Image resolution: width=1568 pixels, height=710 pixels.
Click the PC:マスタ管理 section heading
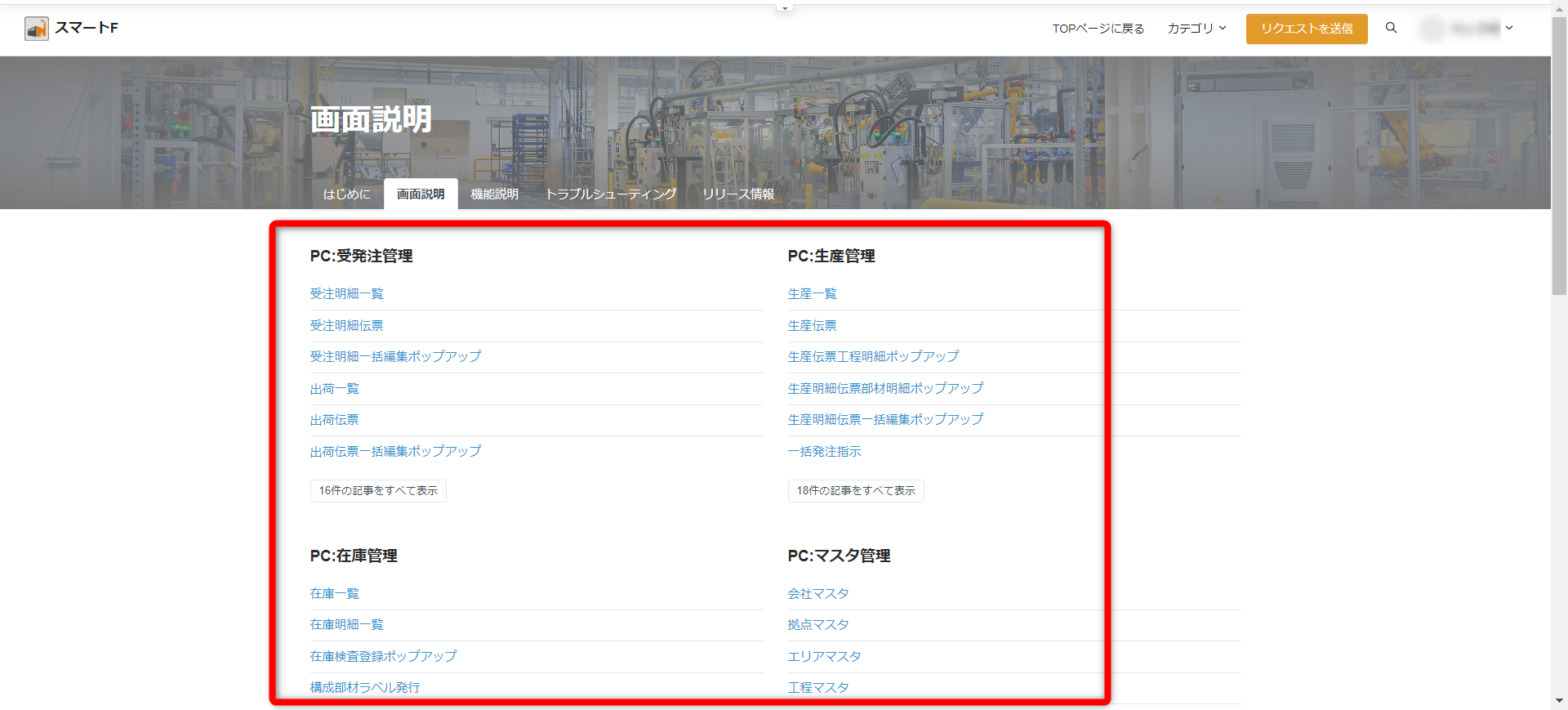coord(839,556)
